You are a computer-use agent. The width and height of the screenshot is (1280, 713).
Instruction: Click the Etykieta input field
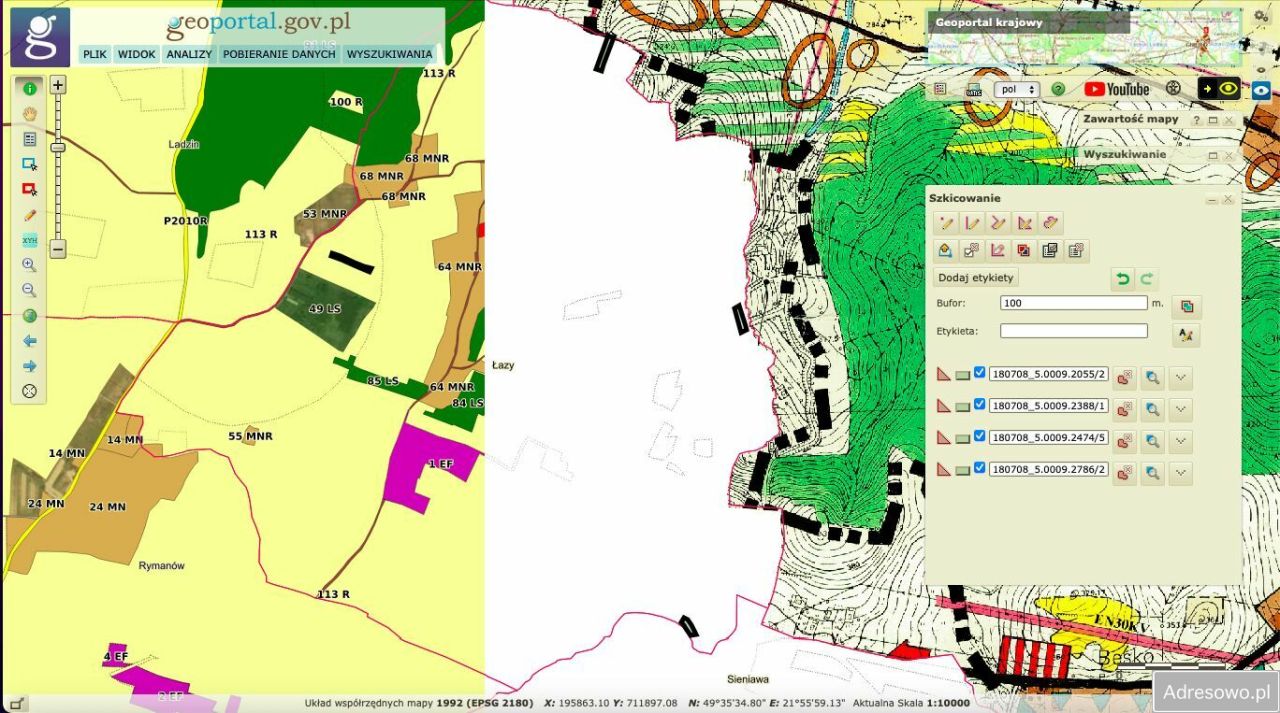click(1074, 331)
